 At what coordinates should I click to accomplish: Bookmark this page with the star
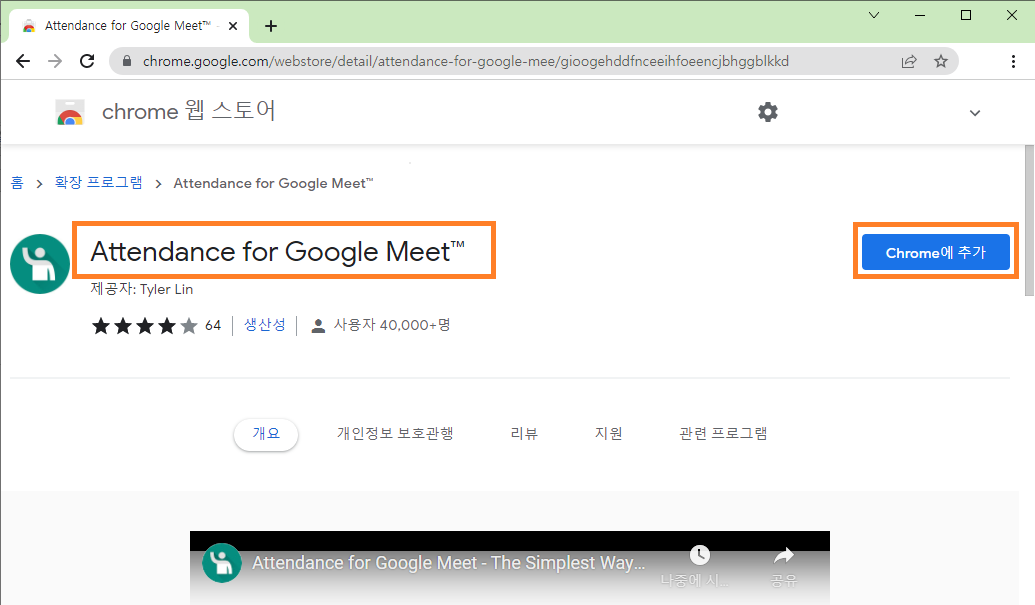point(941,61)
